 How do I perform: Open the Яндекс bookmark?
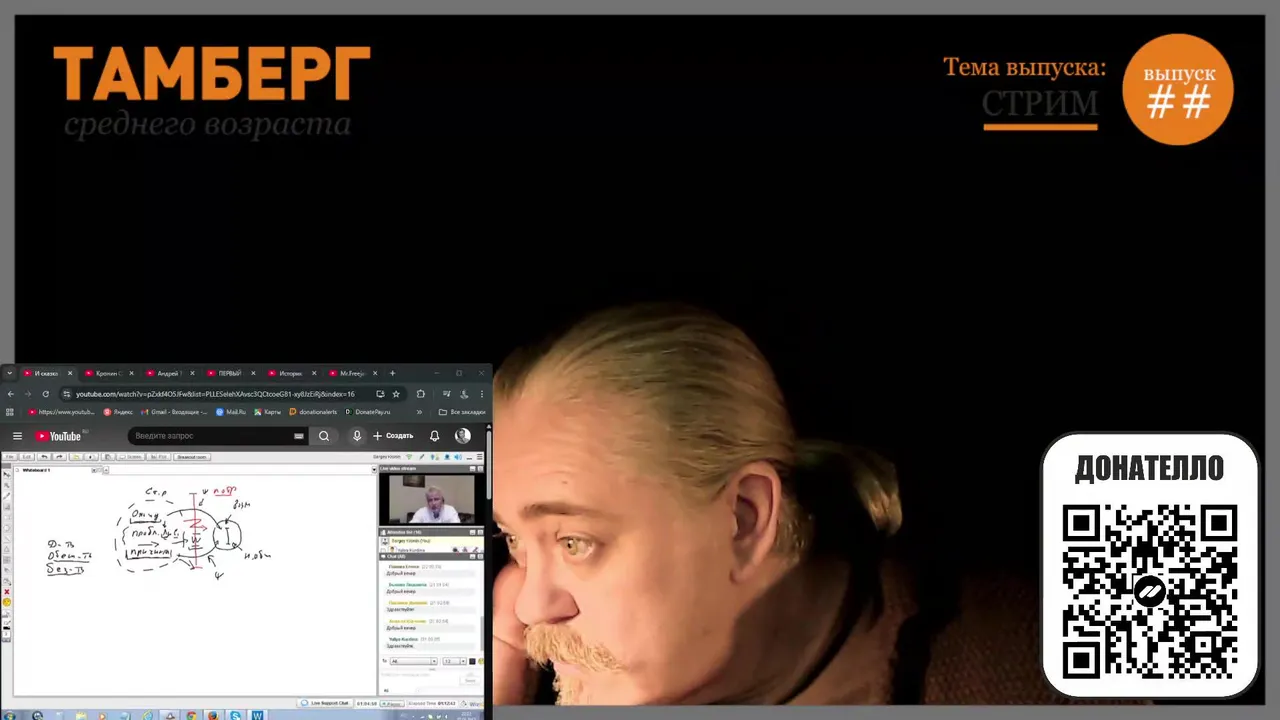point(118,412)
